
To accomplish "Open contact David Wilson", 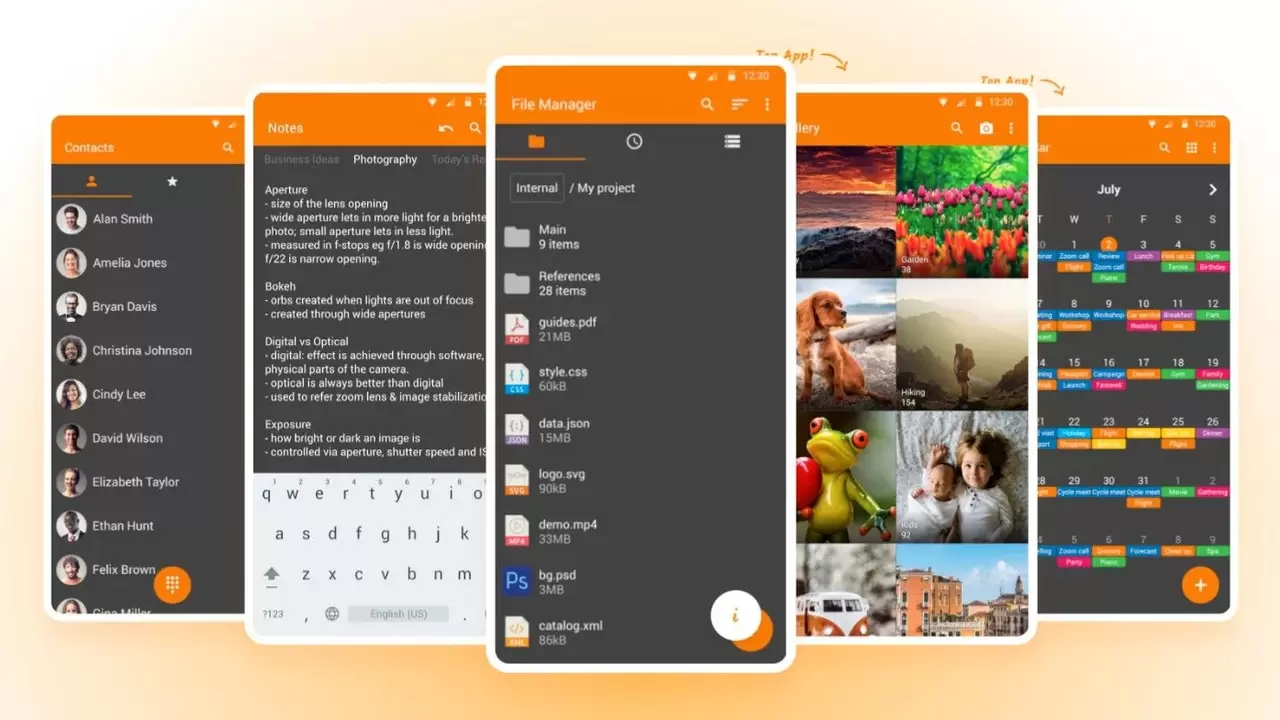I will click(x=148, y=438).
